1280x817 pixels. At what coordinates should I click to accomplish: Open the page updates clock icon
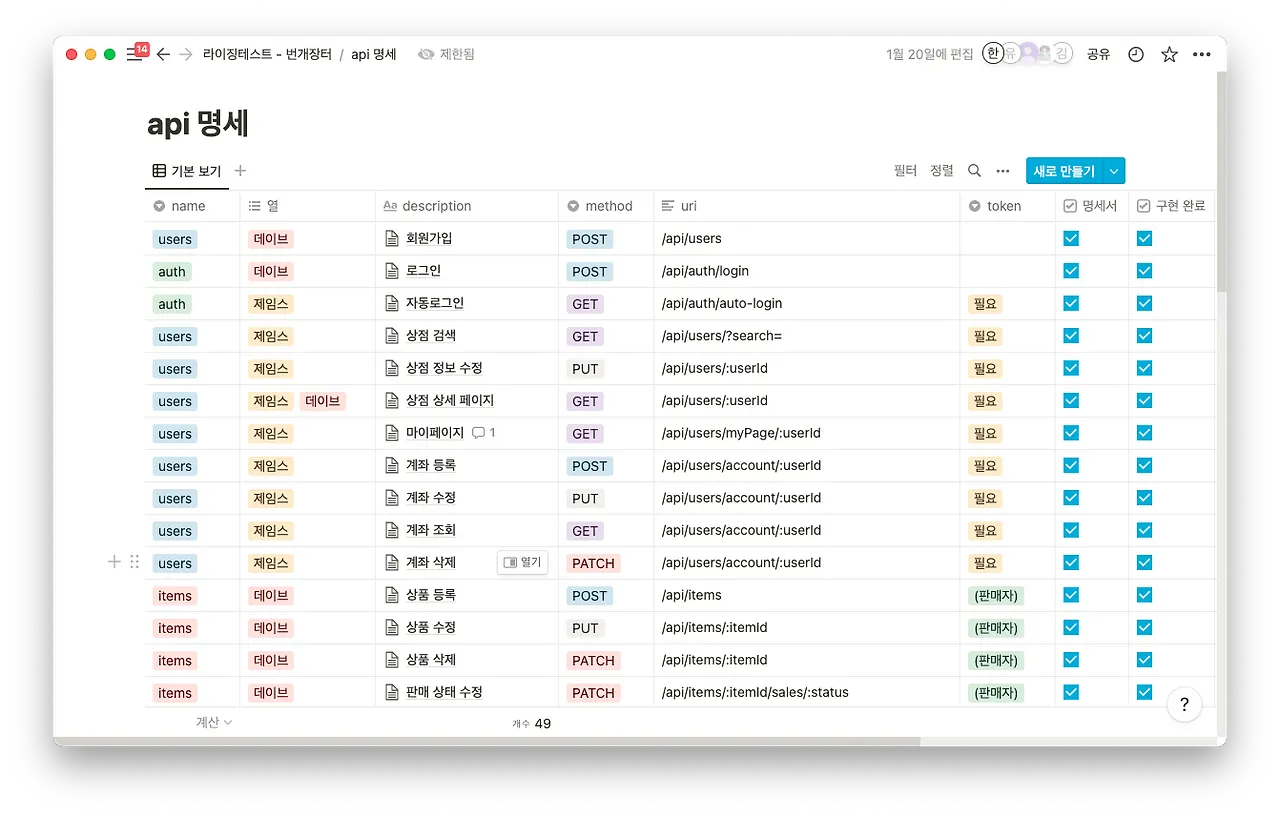pyautogui.click(x=1136, y=55)
